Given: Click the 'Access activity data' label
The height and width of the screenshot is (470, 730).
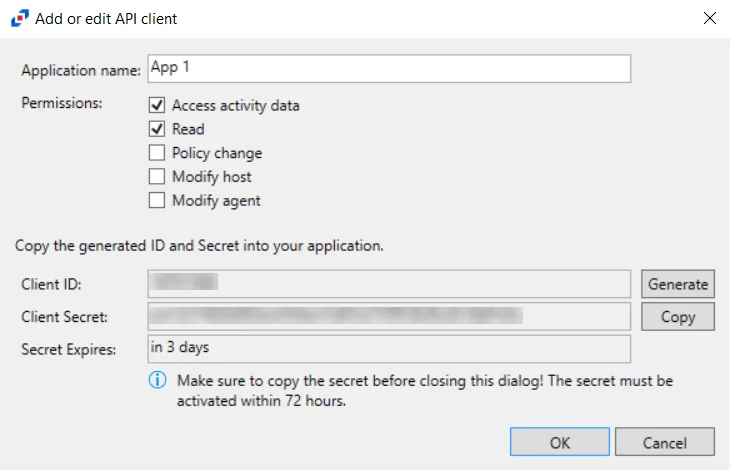Looking at the screenshot, I should [236, 106].
